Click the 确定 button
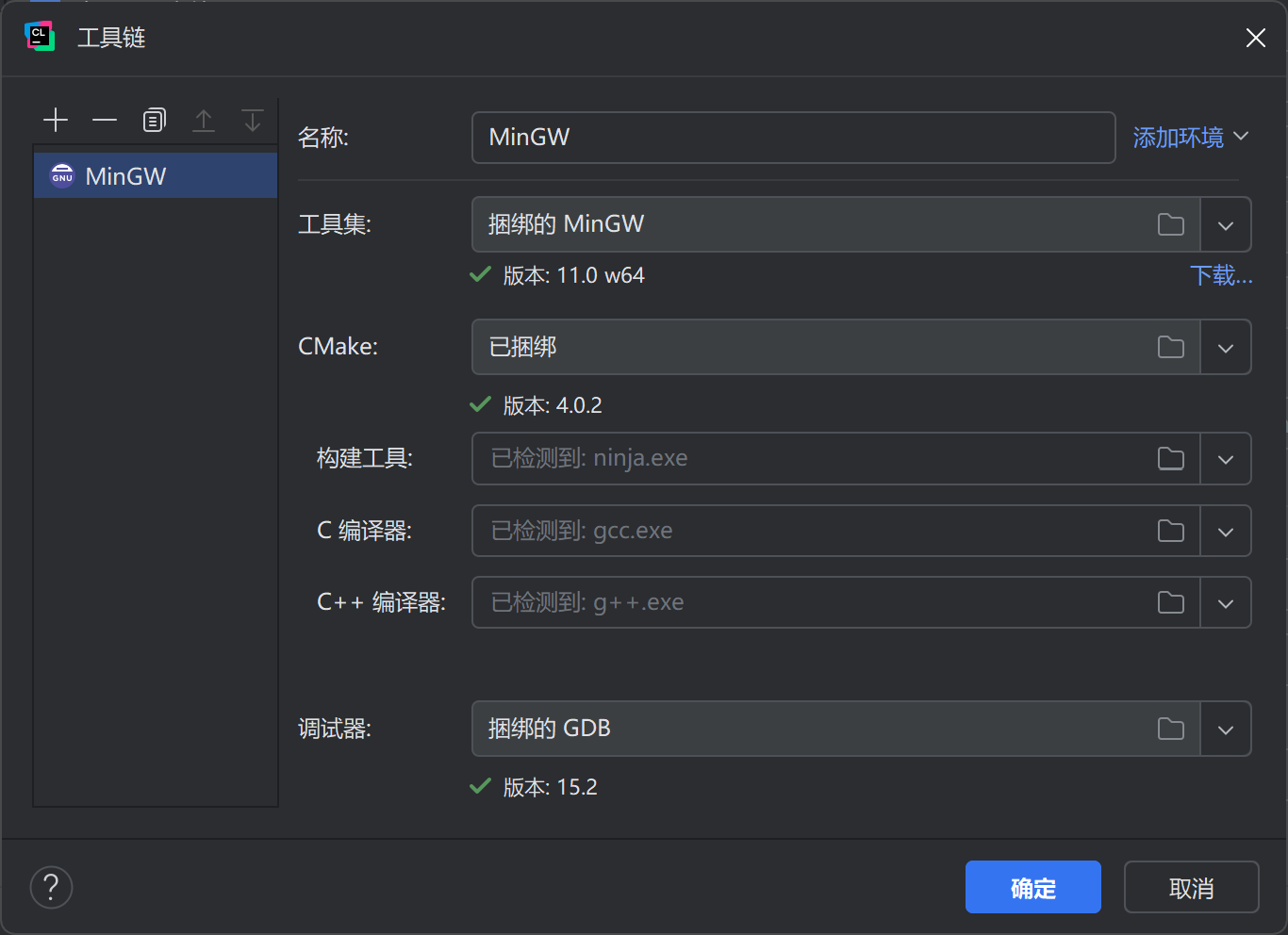Viewport: 1288px width, 935px height. click(1033, 887)
